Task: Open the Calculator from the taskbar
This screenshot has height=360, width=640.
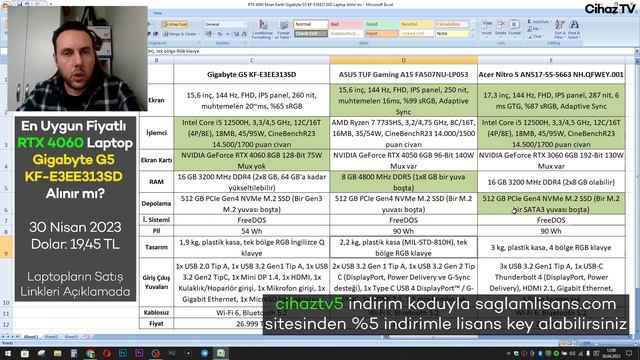Action: point(74,353)
